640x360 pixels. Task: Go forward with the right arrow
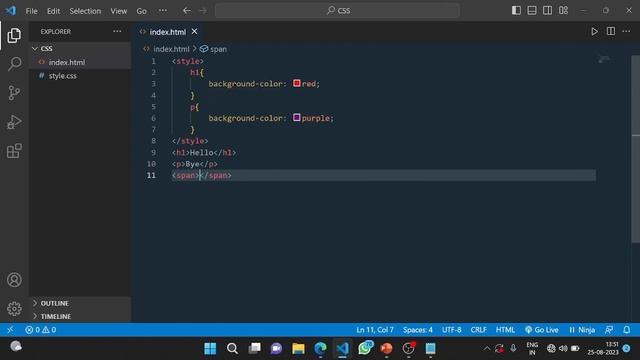click(x=203, y=11)
